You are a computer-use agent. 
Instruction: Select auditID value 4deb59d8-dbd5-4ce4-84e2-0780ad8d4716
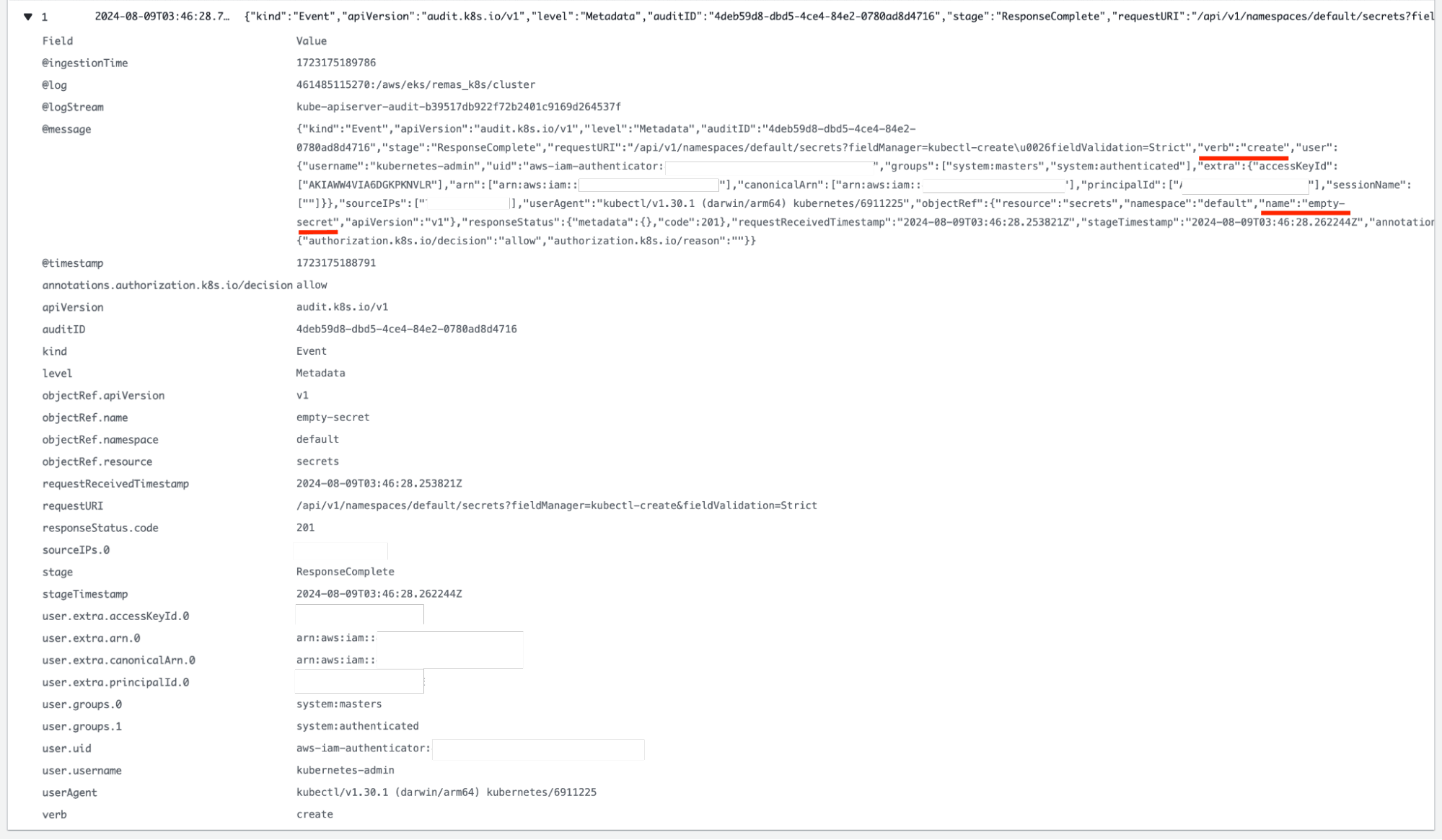(407, 330)
